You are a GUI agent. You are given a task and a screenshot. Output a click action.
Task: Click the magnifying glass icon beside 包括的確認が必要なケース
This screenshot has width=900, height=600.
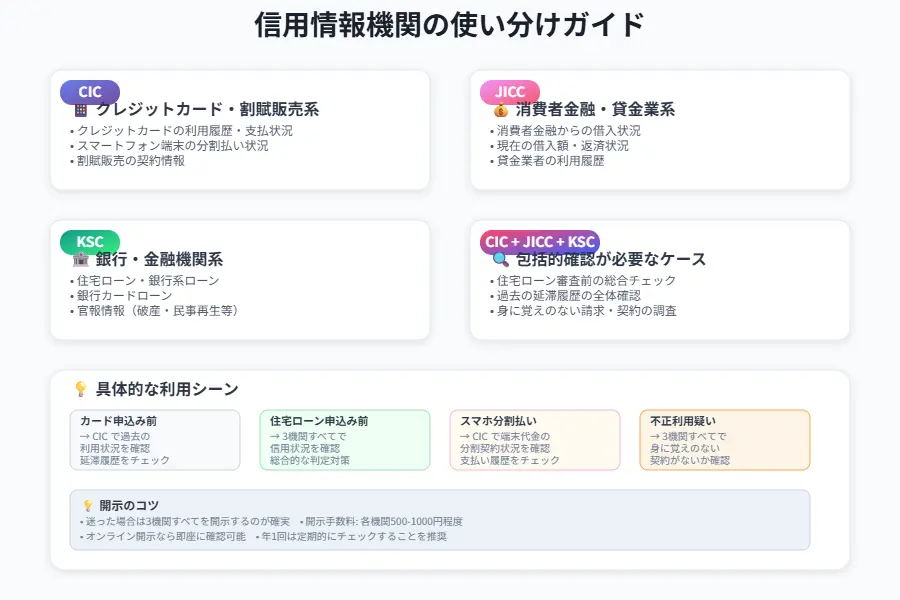point(501,260)
